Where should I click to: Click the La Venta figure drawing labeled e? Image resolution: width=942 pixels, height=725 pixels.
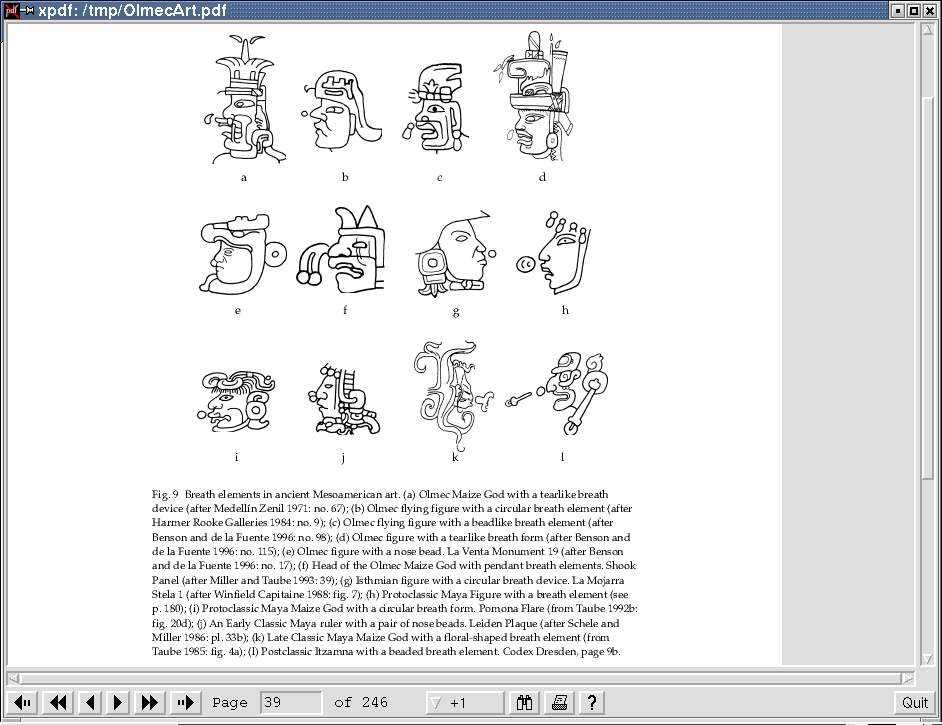pyautogui.click(x=243, y=255)
